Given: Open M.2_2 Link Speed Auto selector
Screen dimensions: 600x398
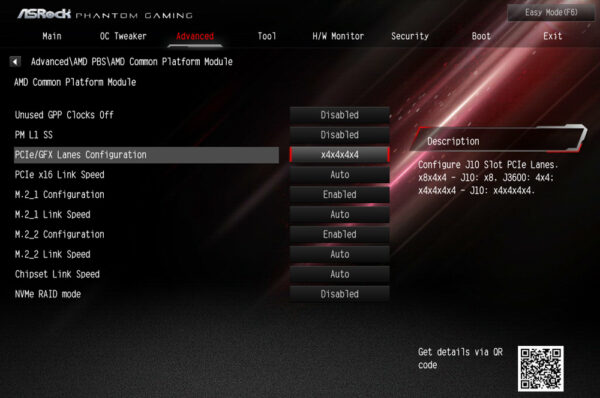Looking at the screenshot, I should click(x=339, y=254).
